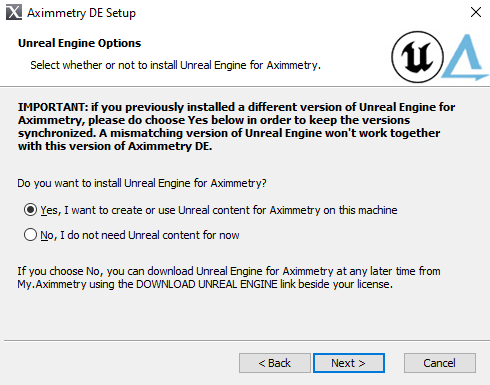Continue setup with the Next button

click(349, 363)
